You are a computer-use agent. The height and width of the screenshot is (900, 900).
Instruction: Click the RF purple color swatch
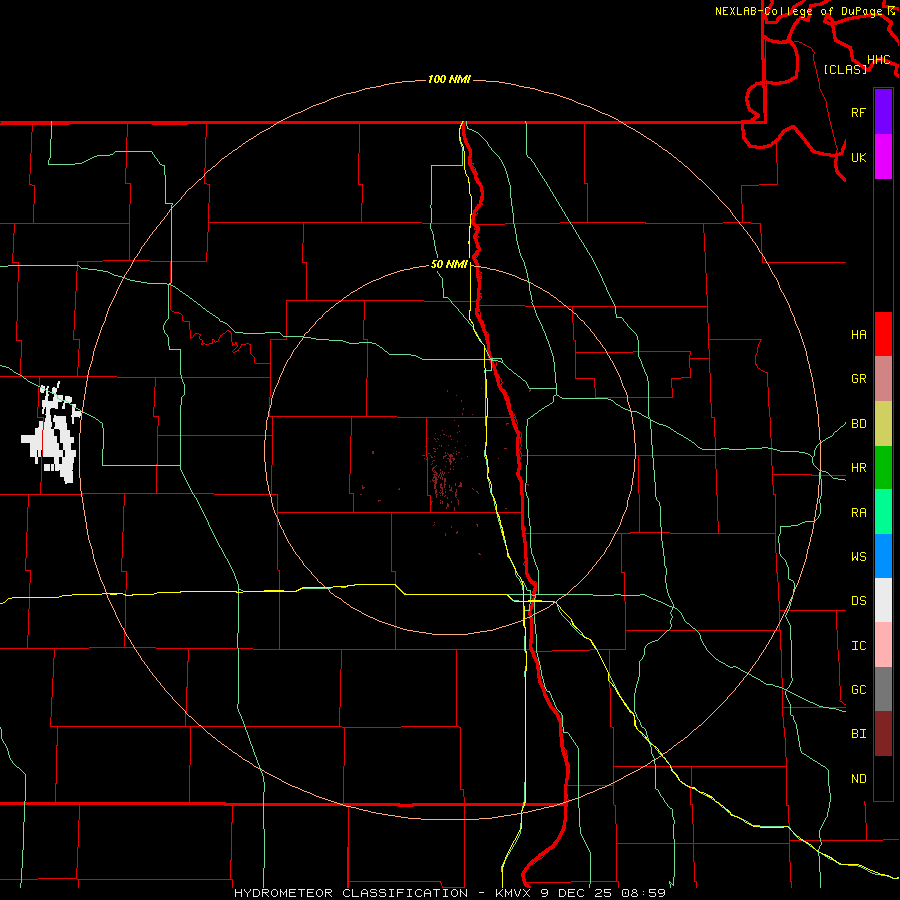pyautogui.click(x=883, y=112)
